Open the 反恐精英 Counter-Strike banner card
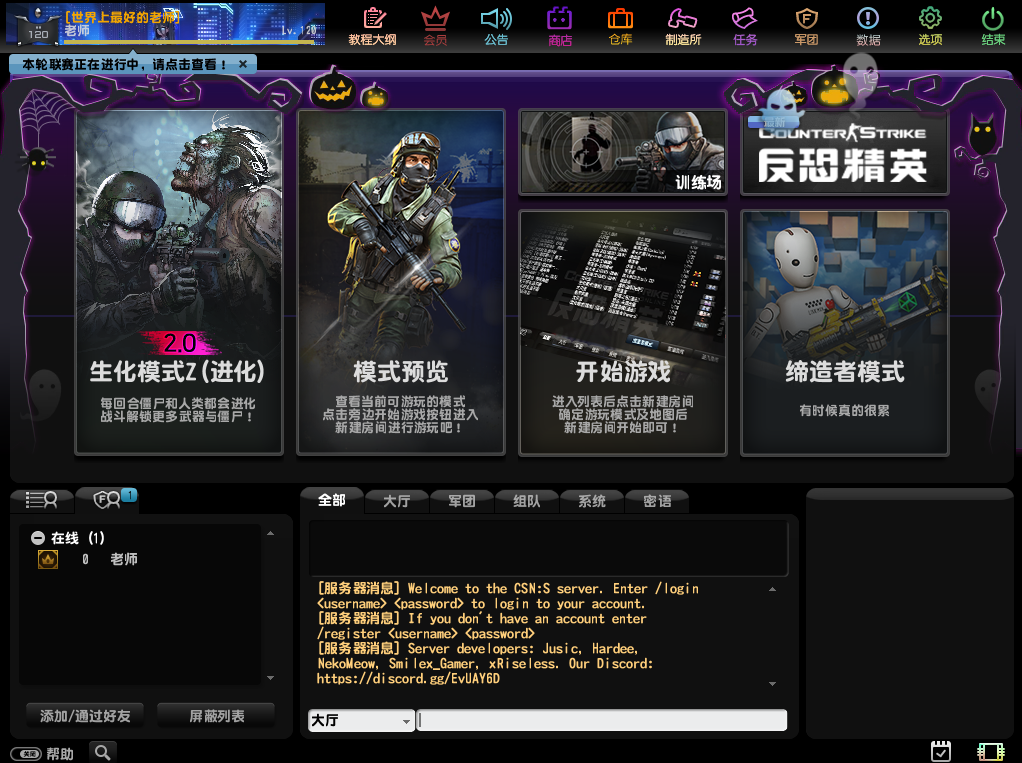Image resolution: width=1022 pixels, height=763 pixels. [x=845, y=152]
